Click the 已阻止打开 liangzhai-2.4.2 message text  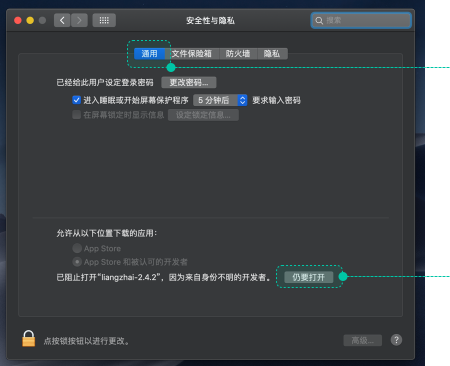(x=164, y=277)
